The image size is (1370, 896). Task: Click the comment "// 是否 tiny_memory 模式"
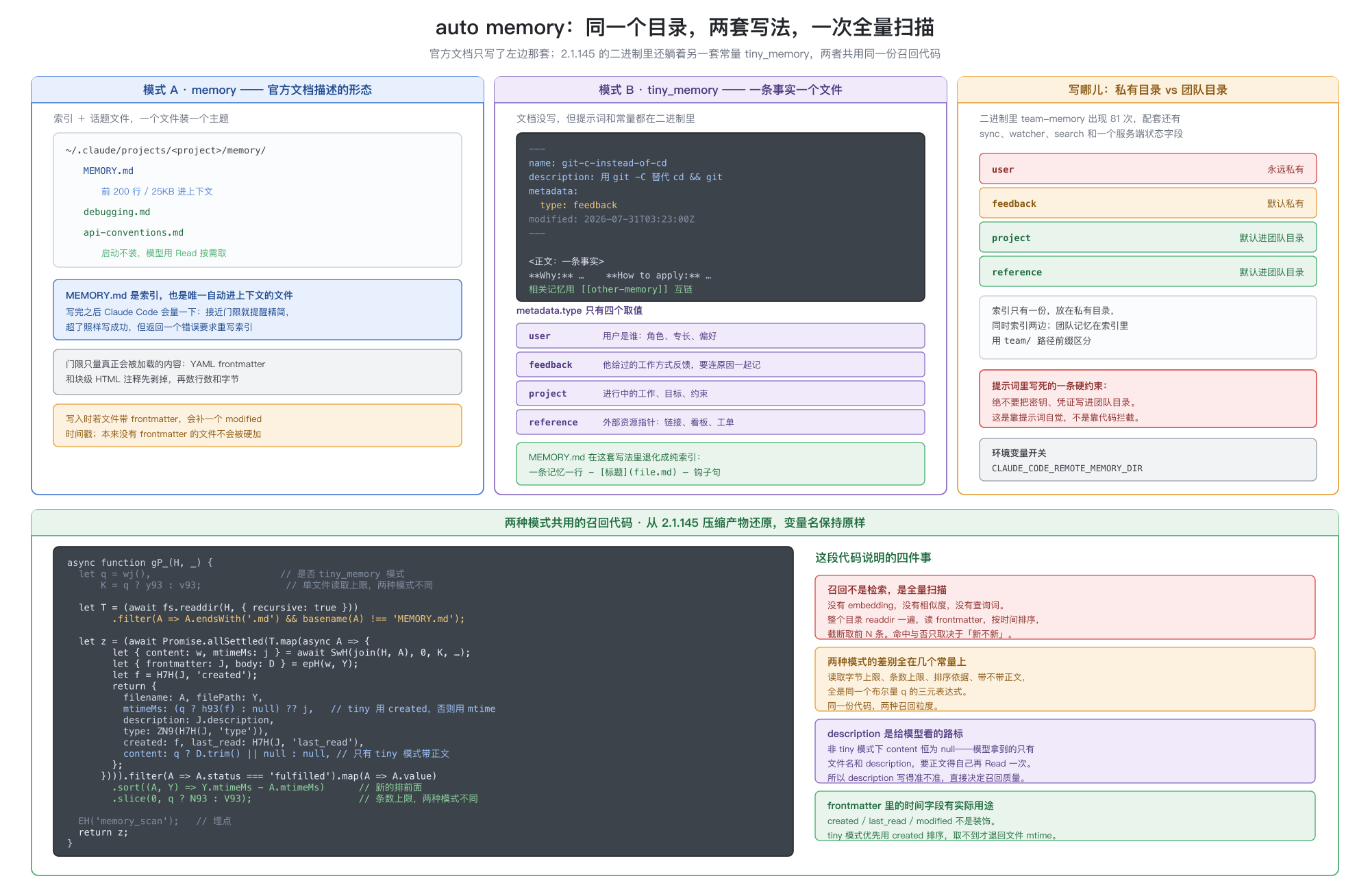[x=342, y=574]
